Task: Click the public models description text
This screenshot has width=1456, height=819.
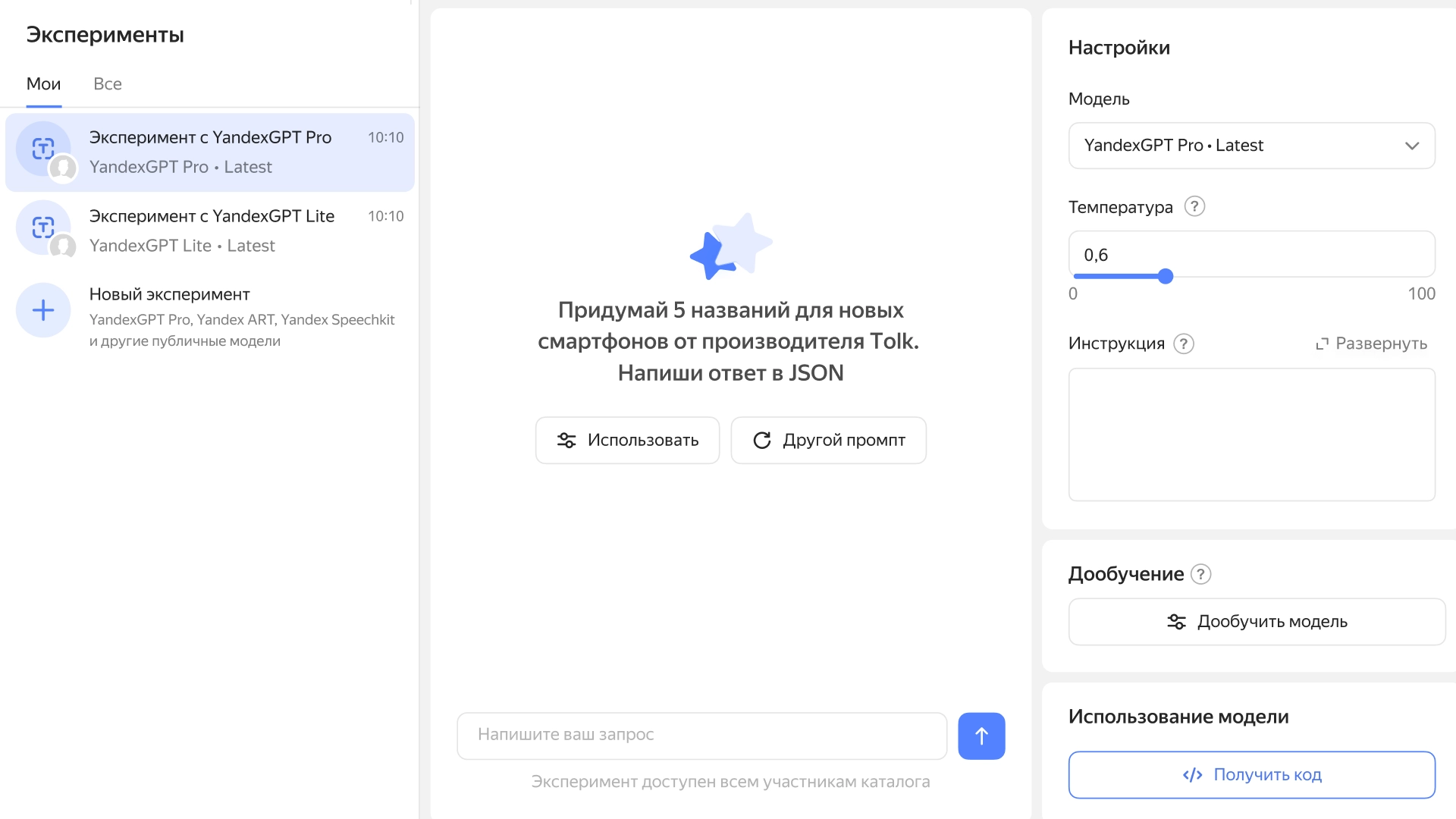Action: tap(242, 331)
